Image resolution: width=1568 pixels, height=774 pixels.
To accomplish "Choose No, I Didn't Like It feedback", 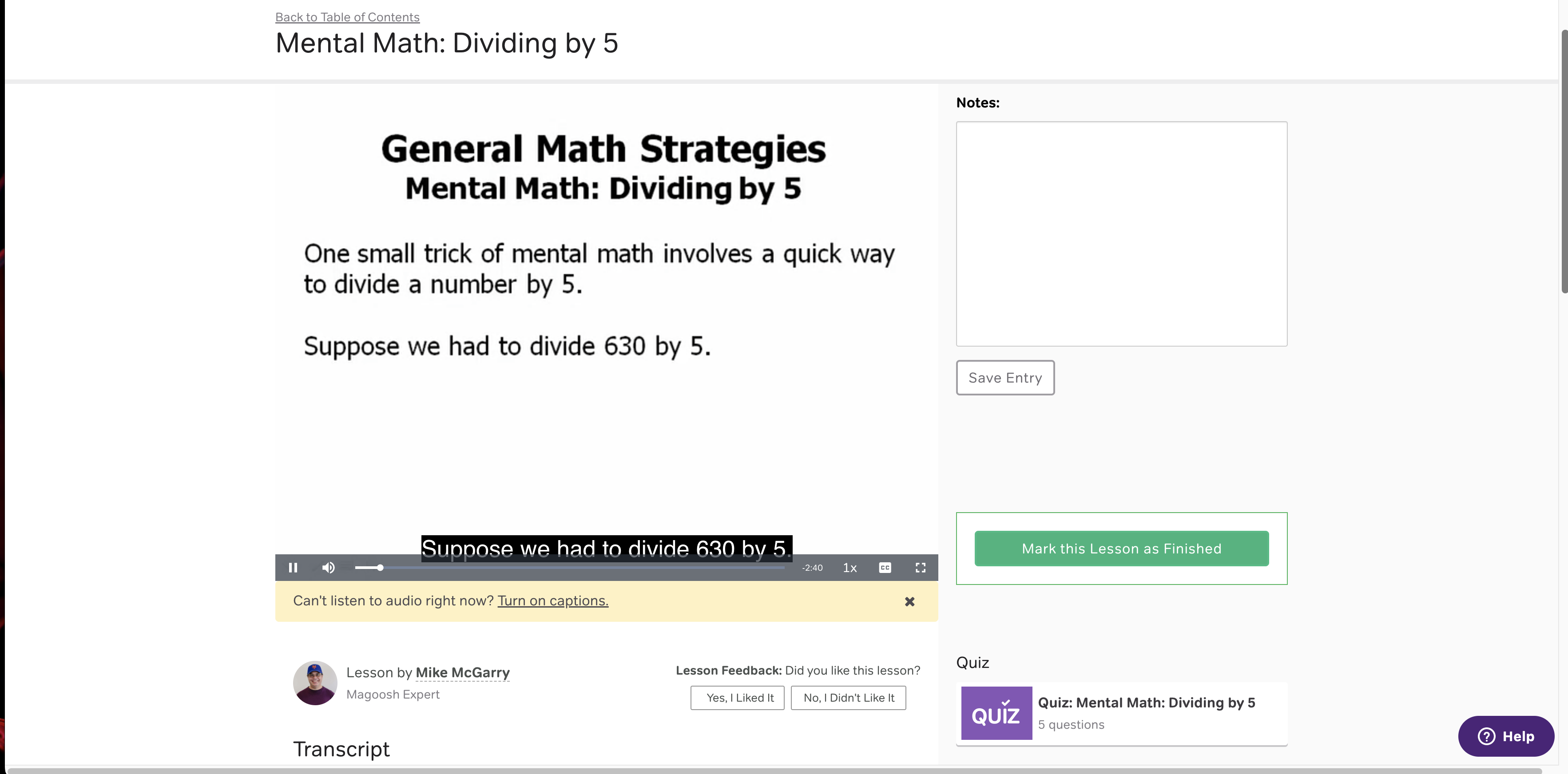I will tap(848, 697).
